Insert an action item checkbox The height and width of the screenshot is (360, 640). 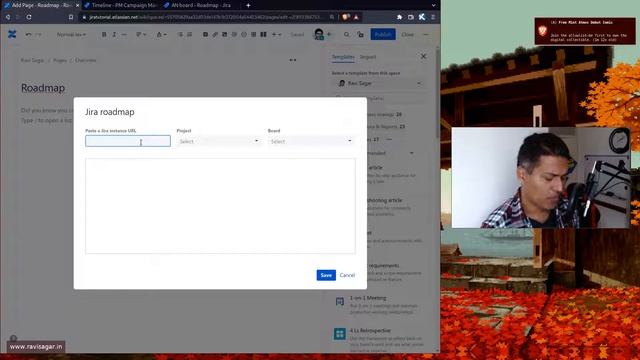[x=205, y=35]
